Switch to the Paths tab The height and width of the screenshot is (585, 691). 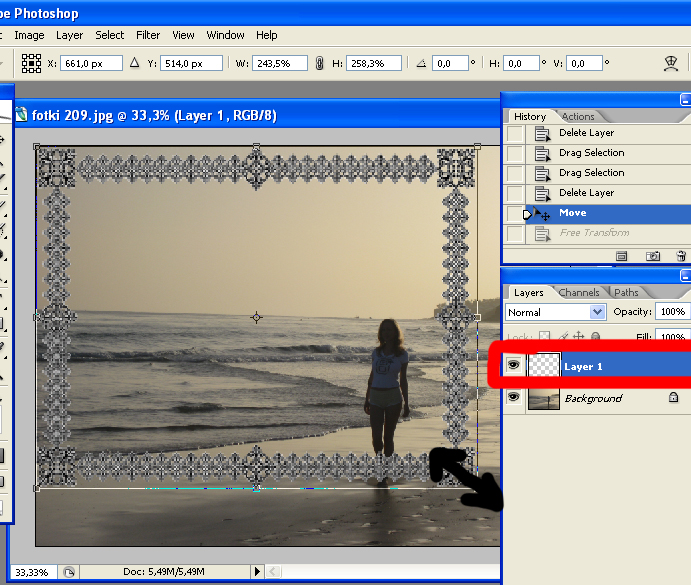coord(626,293)
